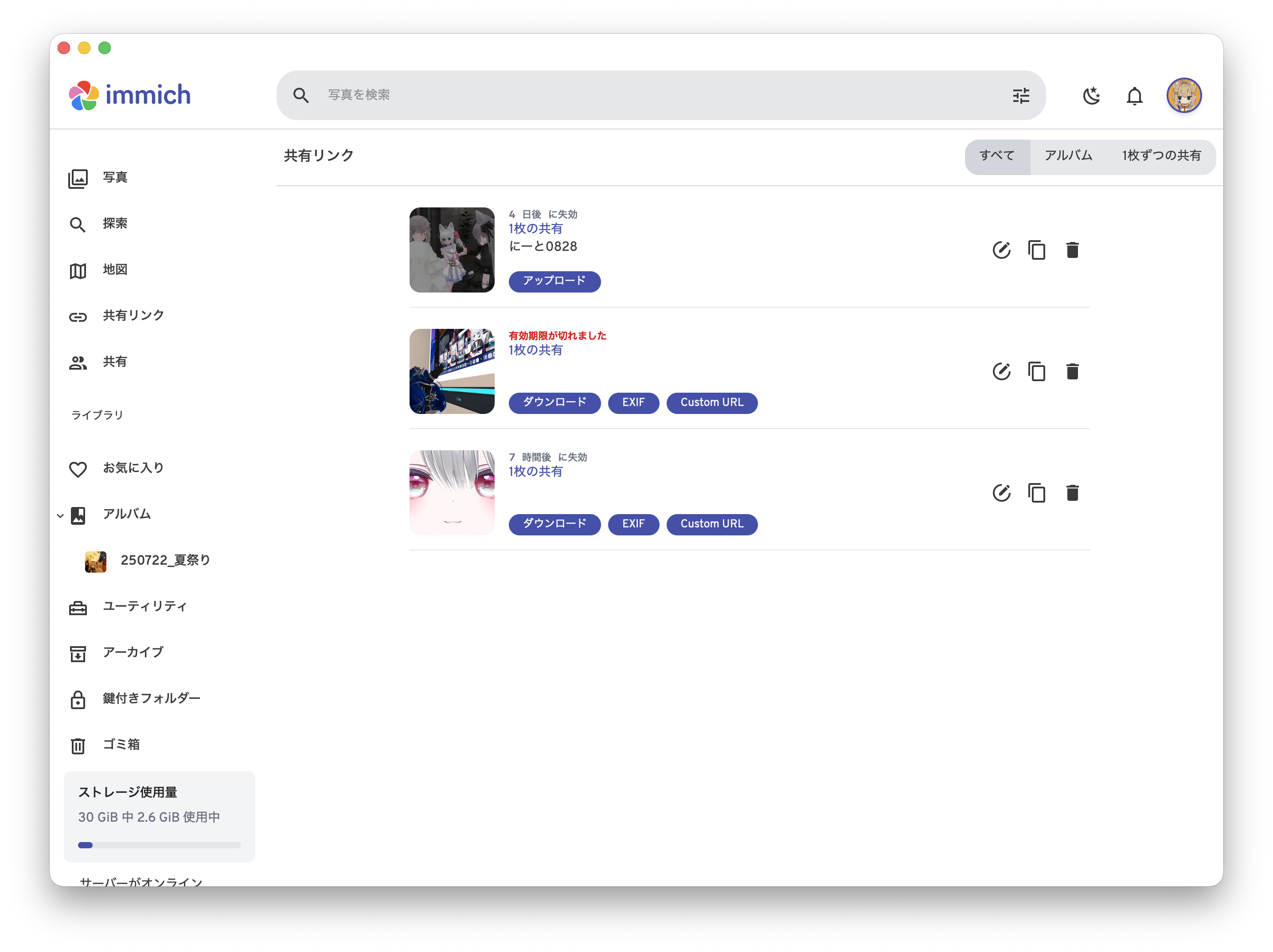The image size is (1273, 952).
Task: Open thumbnail of the expired shared photo
Action: click(452, 371)
